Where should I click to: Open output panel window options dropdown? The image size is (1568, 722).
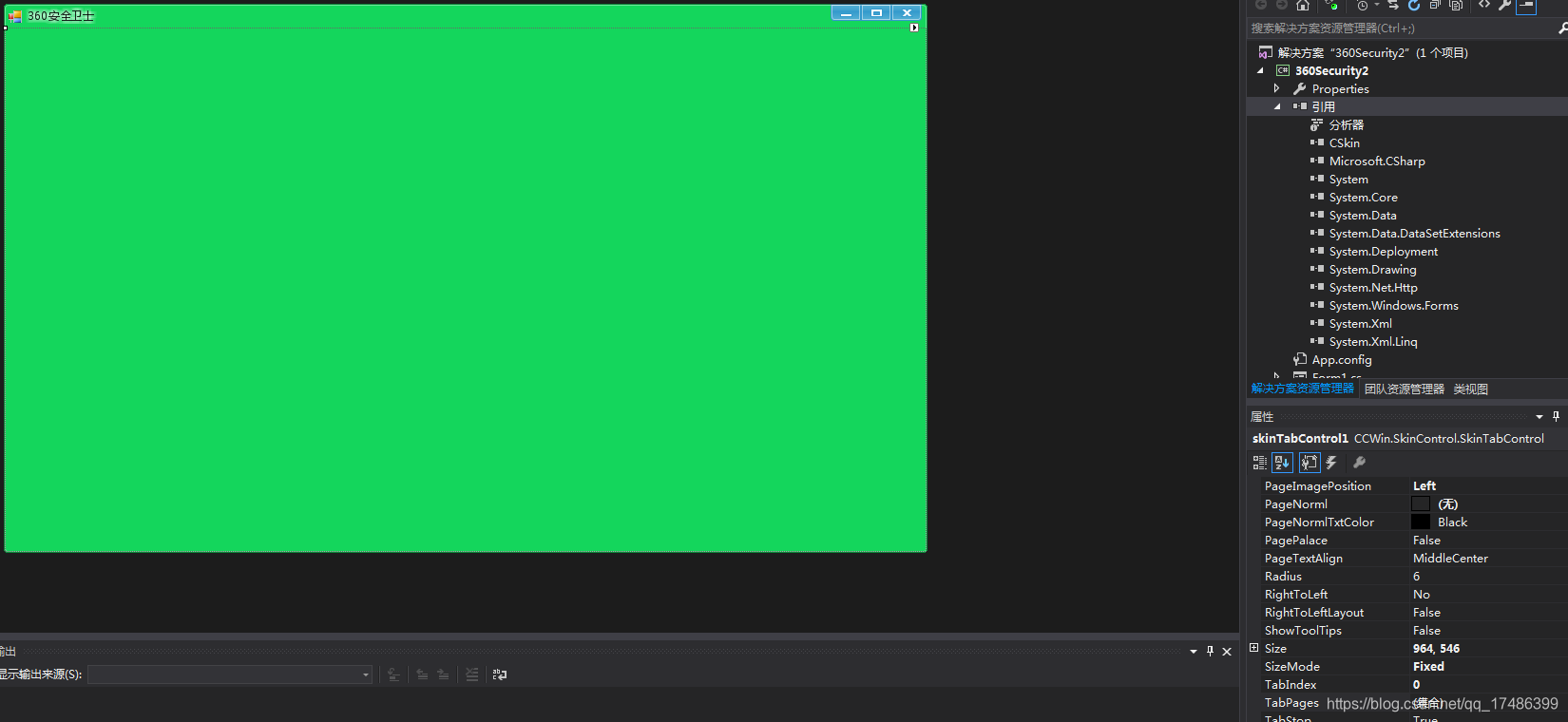pos(1194,652)
